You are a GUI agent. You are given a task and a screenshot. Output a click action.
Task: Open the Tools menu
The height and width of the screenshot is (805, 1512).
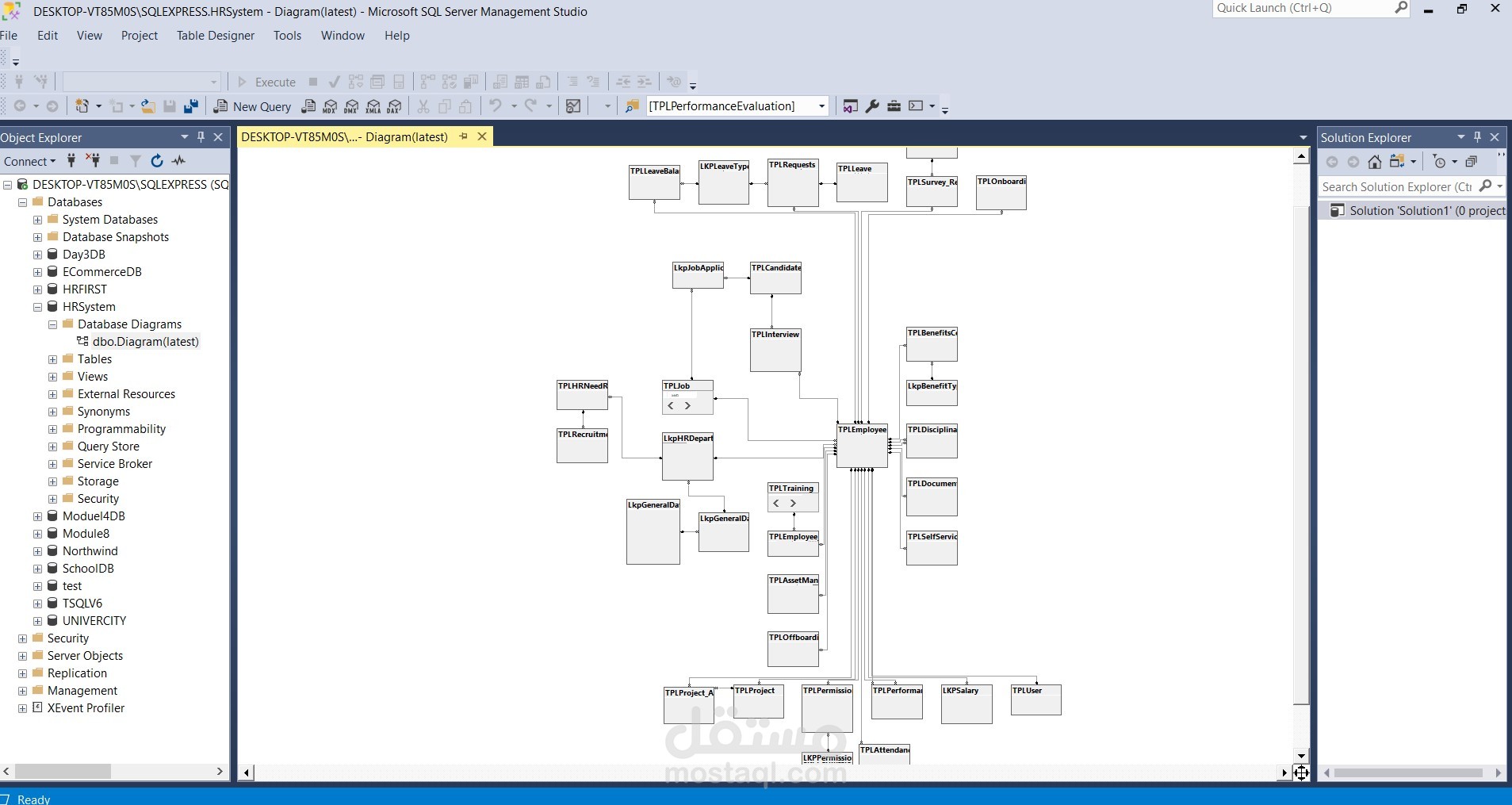[x=287, y=36]
